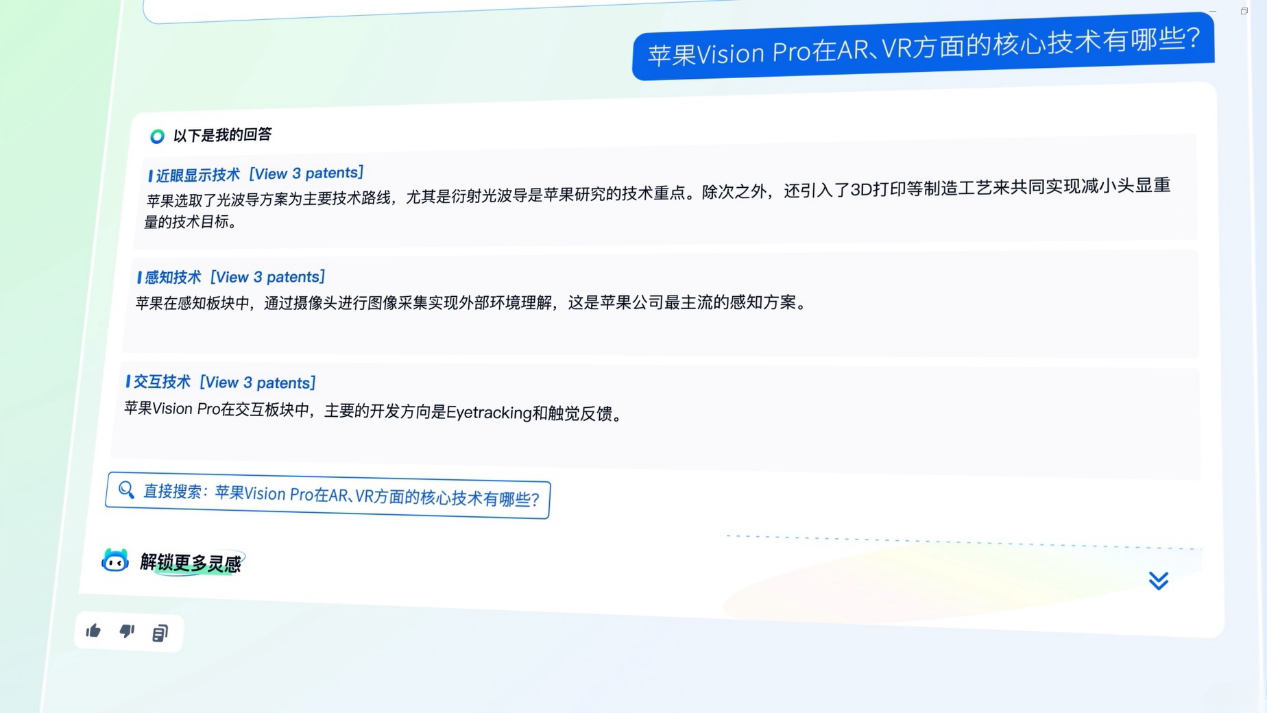This screenshot has height=713, width=1267.
Task: Click the 交互技术 heading
Action: click(162, 382)
